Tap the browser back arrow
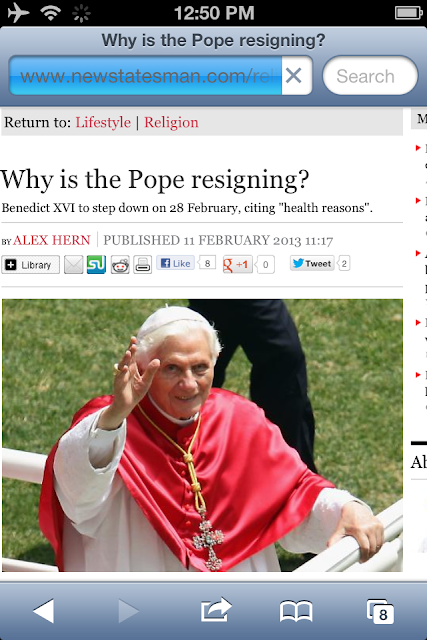This screenshot has height=640, width=427. [x=44, y=611]
